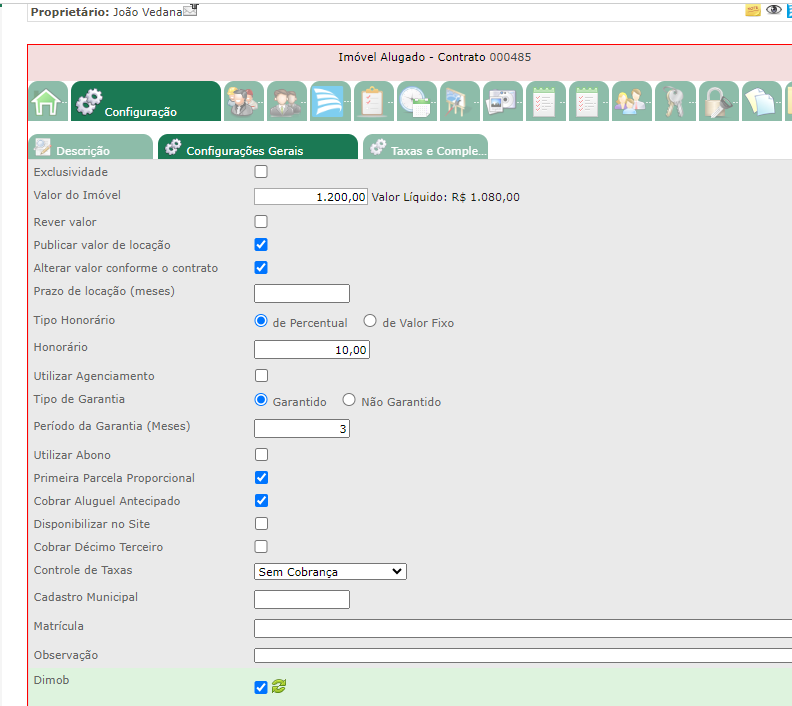The image size is (792, 706).
Task: Open the documents pages tab icon
Action: tap(761, 101)
